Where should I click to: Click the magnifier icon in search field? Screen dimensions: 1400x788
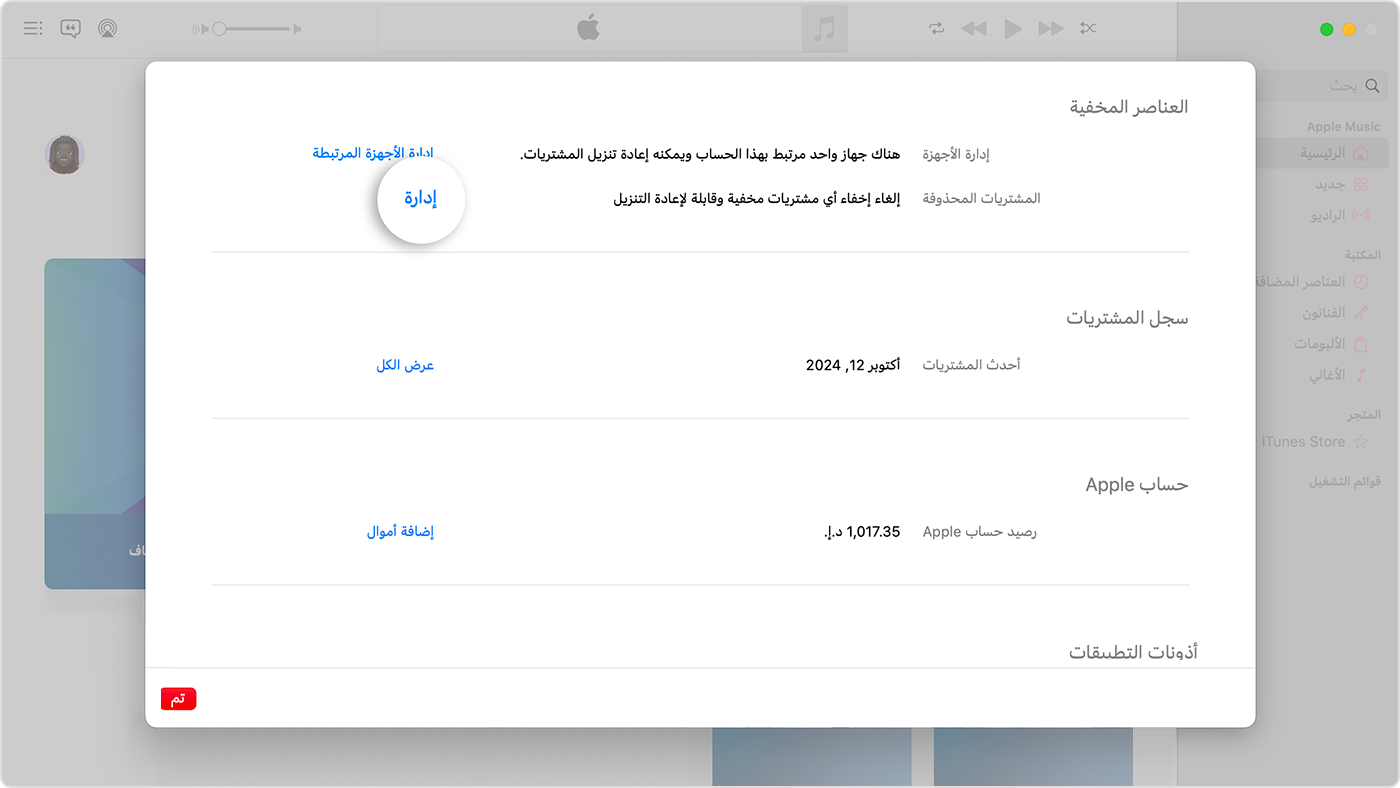(x=1372, y=86)
